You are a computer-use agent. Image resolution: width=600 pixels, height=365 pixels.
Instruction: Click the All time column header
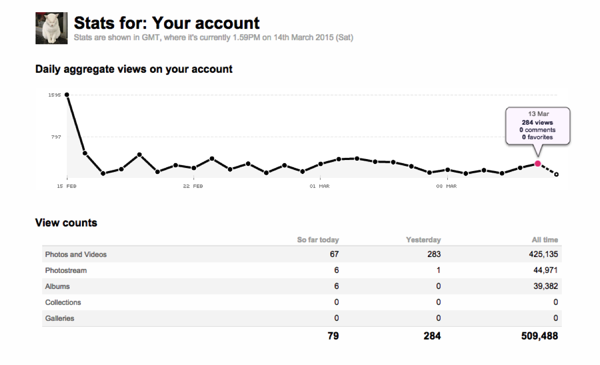click(x=545, y=240)
